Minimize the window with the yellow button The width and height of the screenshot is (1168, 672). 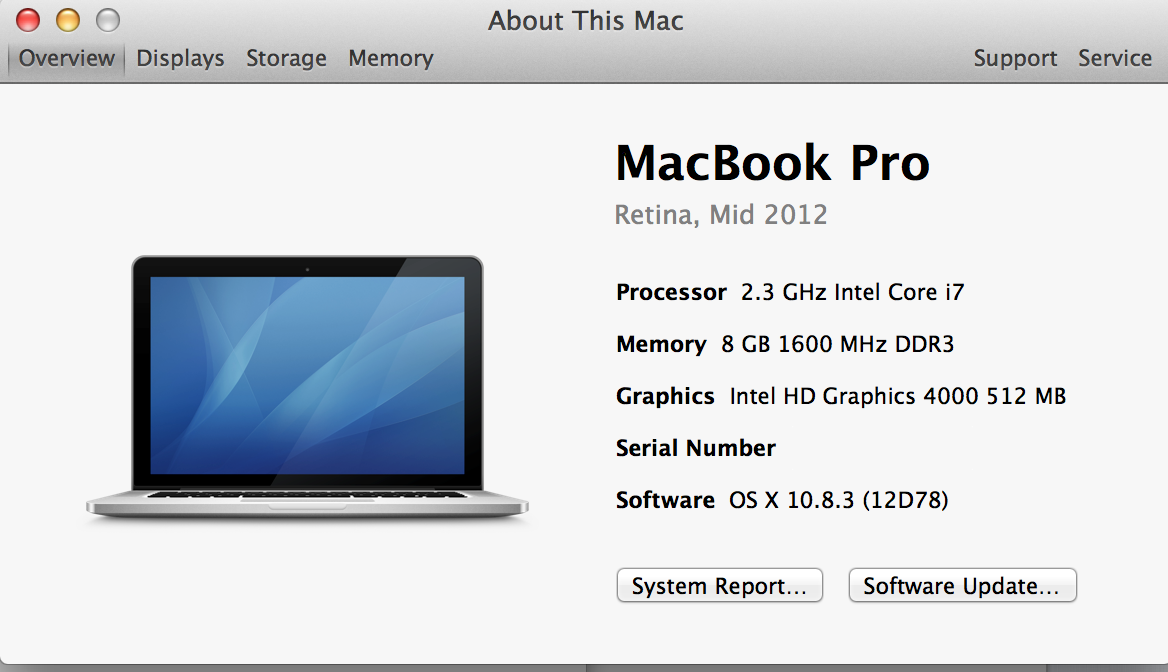(68, 20)
